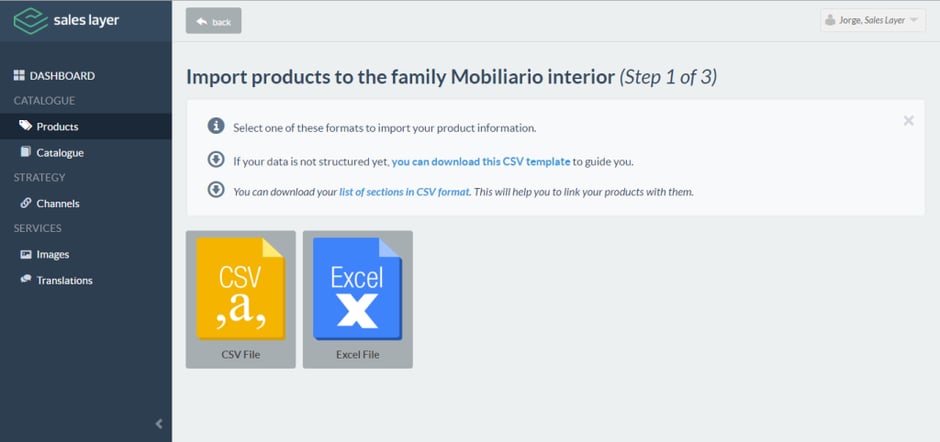Choose the blue Excel File icon
Screen dimensions: 940x442
tap(357, 288)
